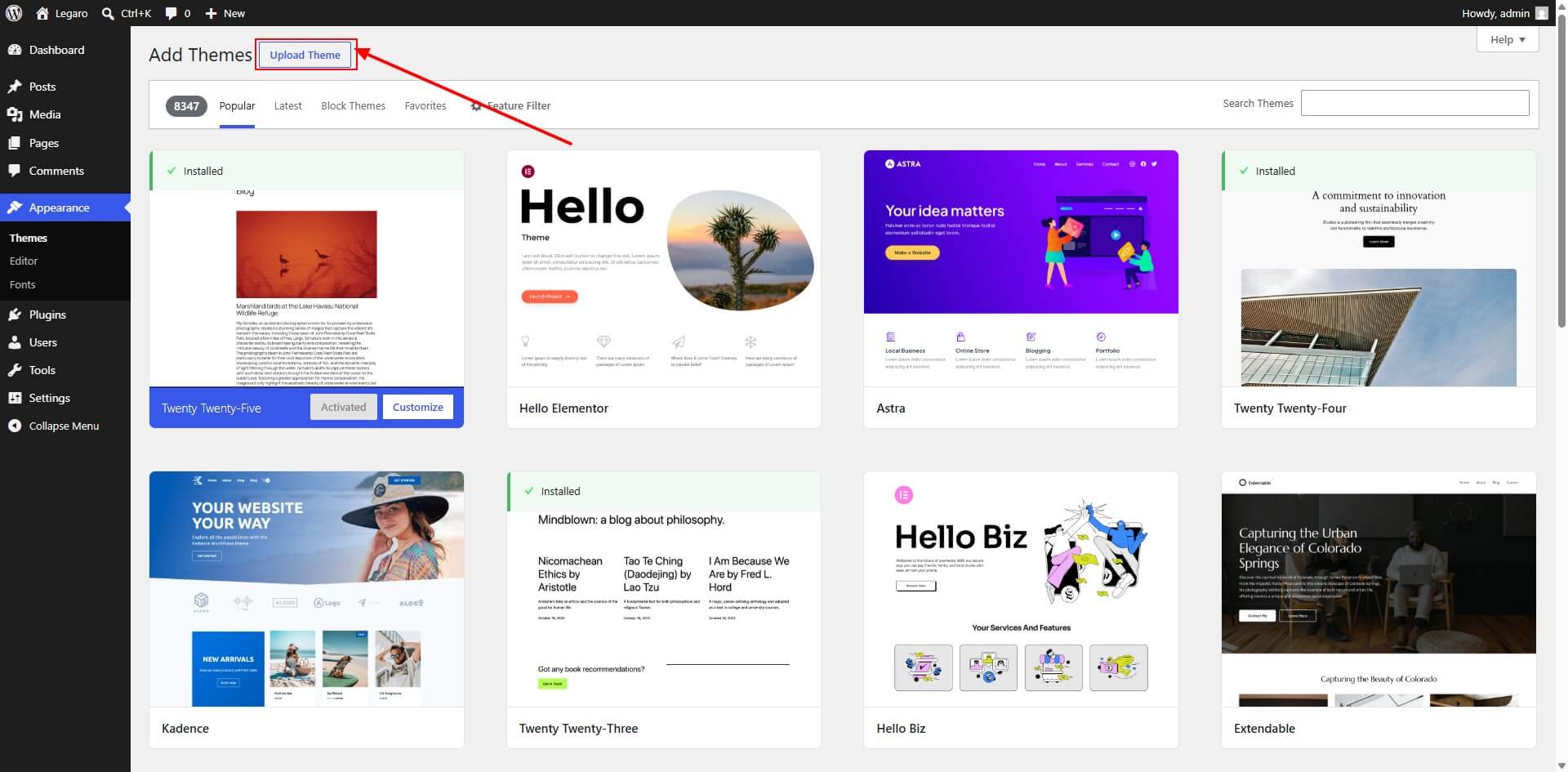Click the Ctrl+K search magnifier icon
Viewport: 1568px width, 772px height.
108,13
